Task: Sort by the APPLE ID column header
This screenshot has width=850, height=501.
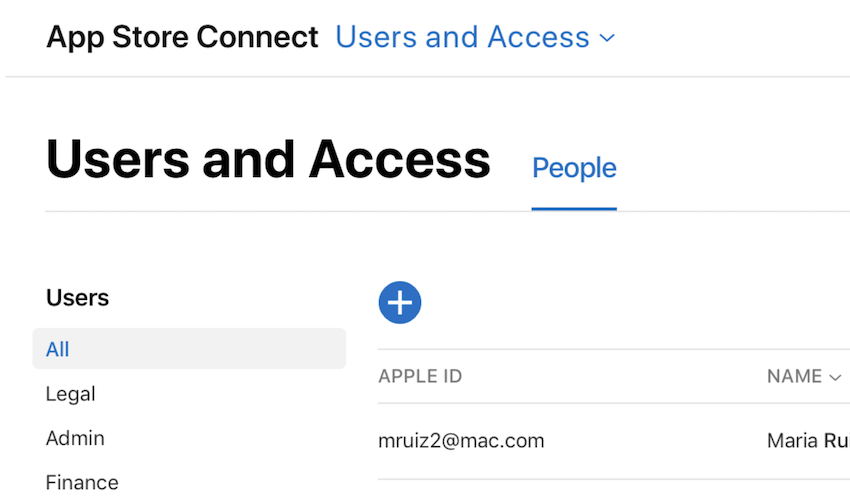Action: coord(420,377)
